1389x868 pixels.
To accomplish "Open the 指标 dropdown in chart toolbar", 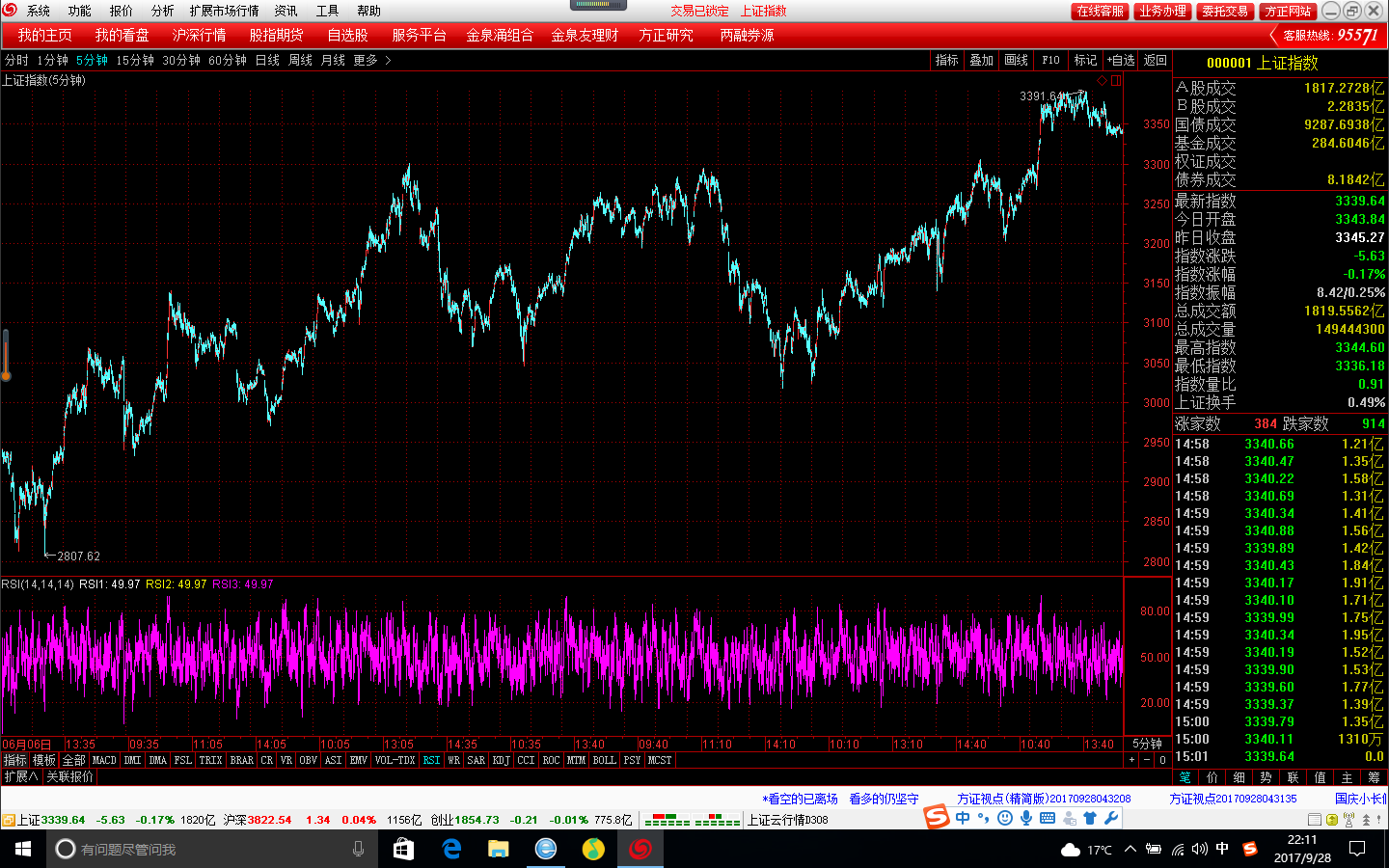I will [946, 60].
